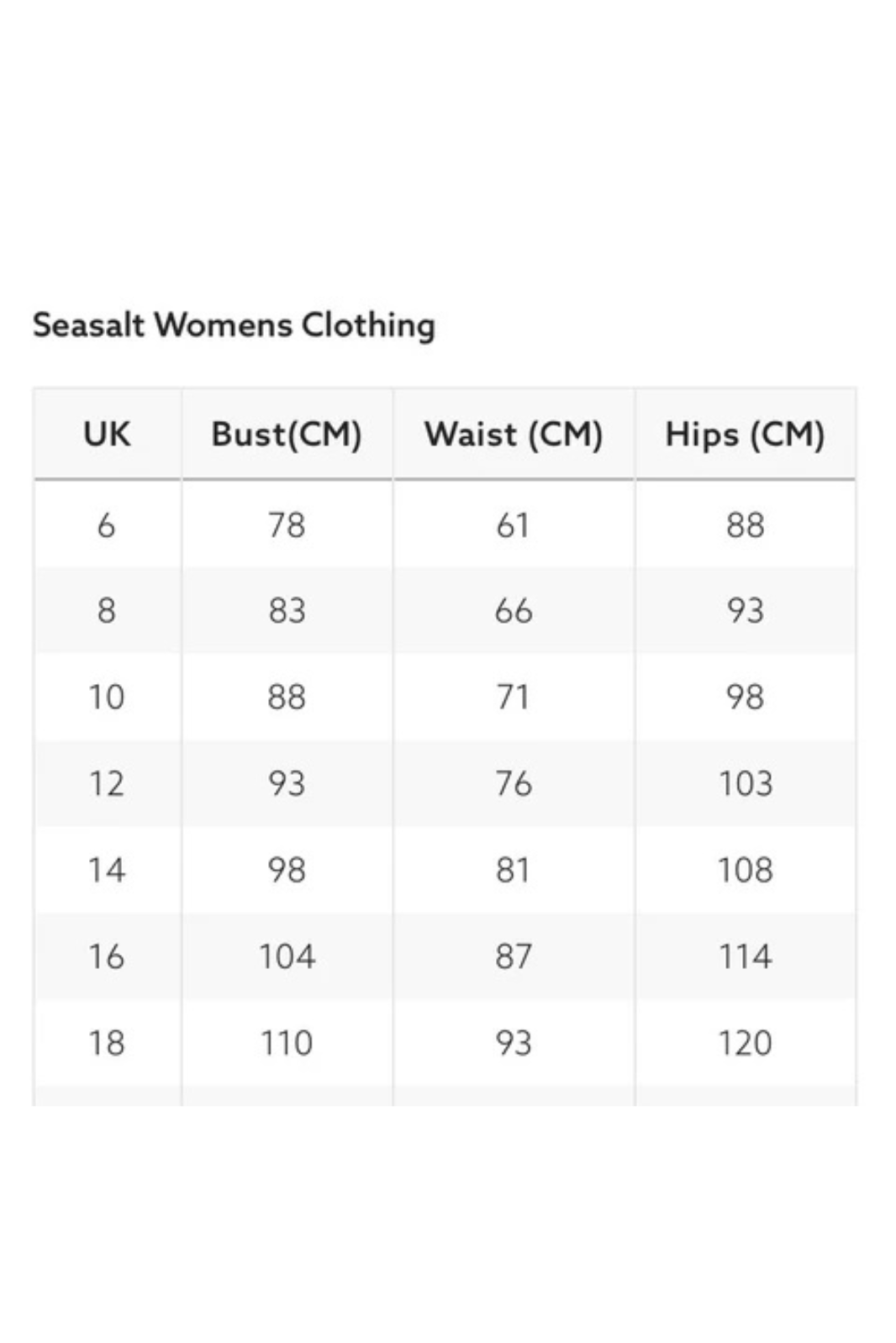Click UK size 10 cell

(x=107, y=697)
